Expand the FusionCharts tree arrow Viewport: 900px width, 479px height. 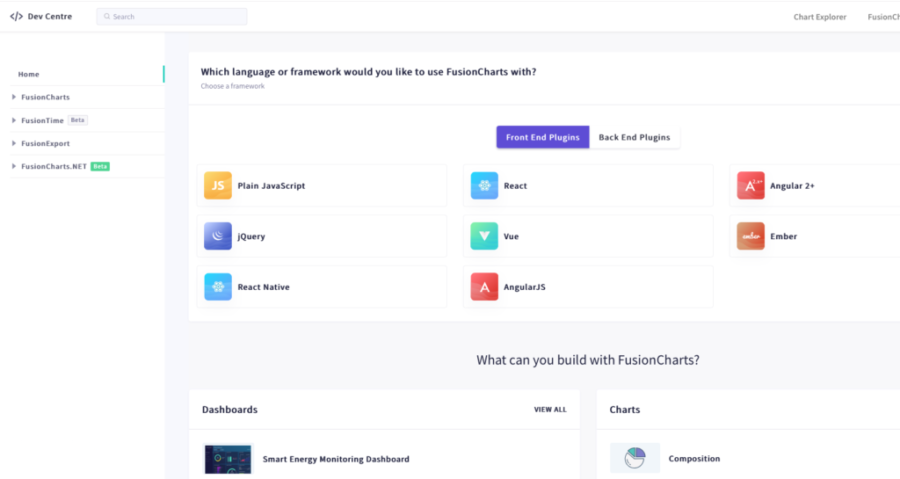[14, 97]
